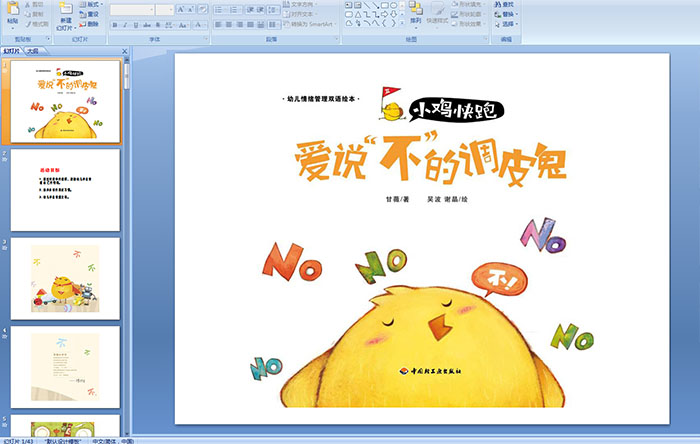Open the slide Layout (版式) dropdown

[91, 4]
